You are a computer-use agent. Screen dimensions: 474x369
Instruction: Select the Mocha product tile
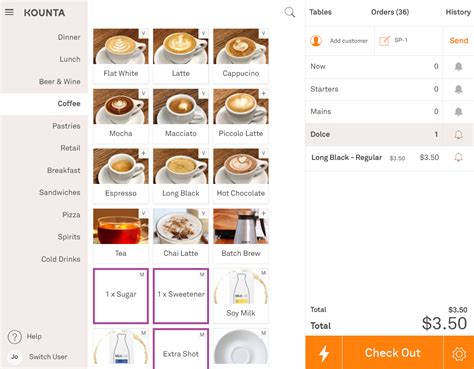pyautogui.click(x=121, y=116)
